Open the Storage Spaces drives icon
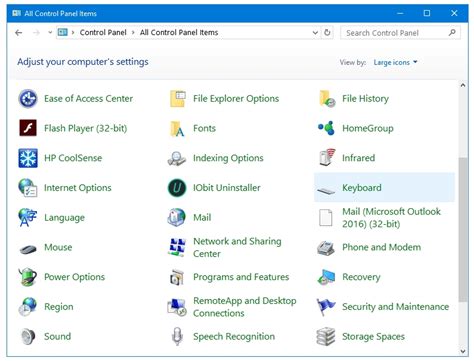The height and width of the screenshot is (361, 474). (x=326, y=336)
